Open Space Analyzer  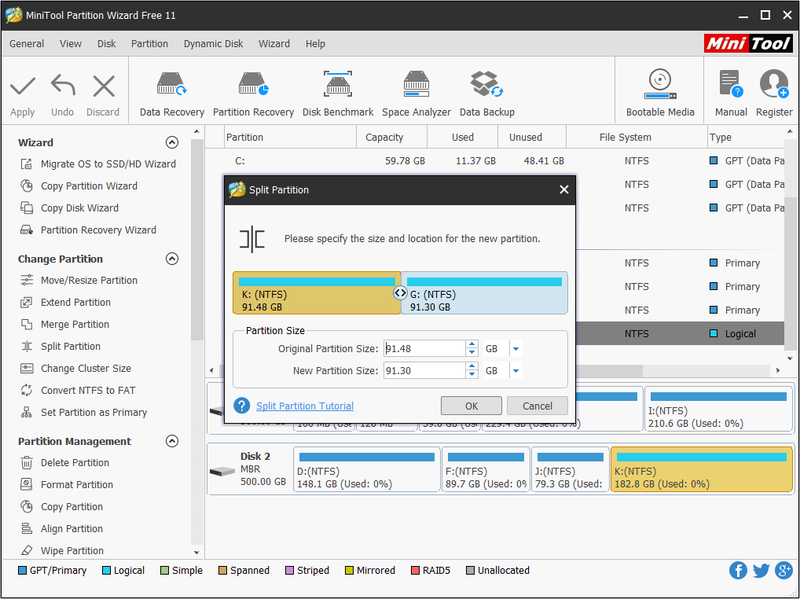pos(416,94)
